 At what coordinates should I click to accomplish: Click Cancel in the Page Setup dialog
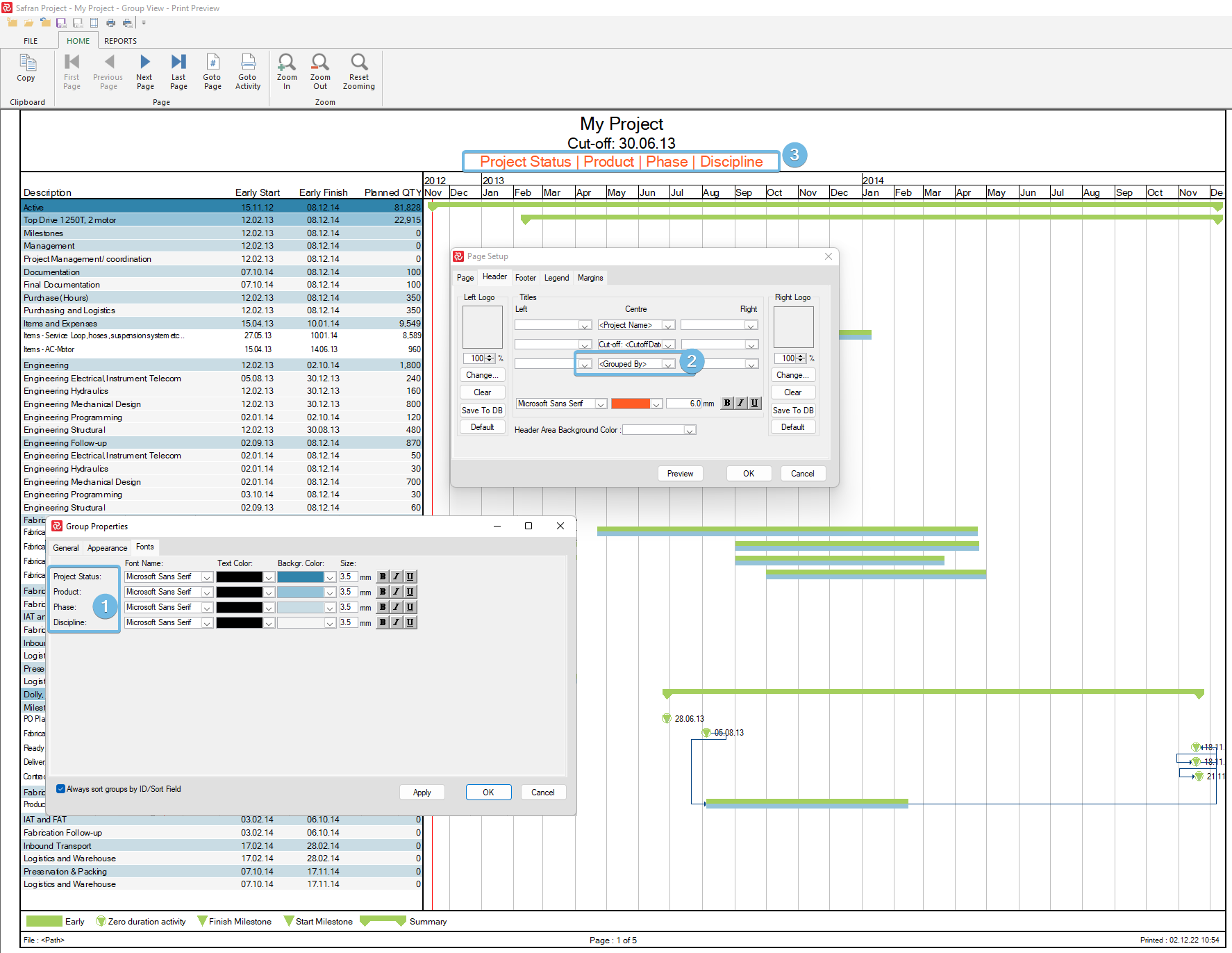point(803,474)
